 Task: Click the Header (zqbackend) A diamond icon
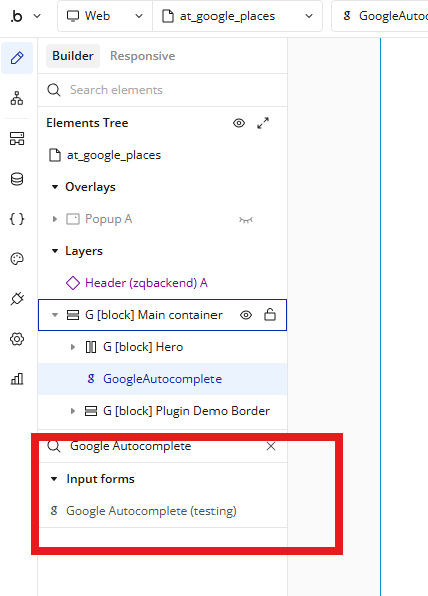[73, 283]
